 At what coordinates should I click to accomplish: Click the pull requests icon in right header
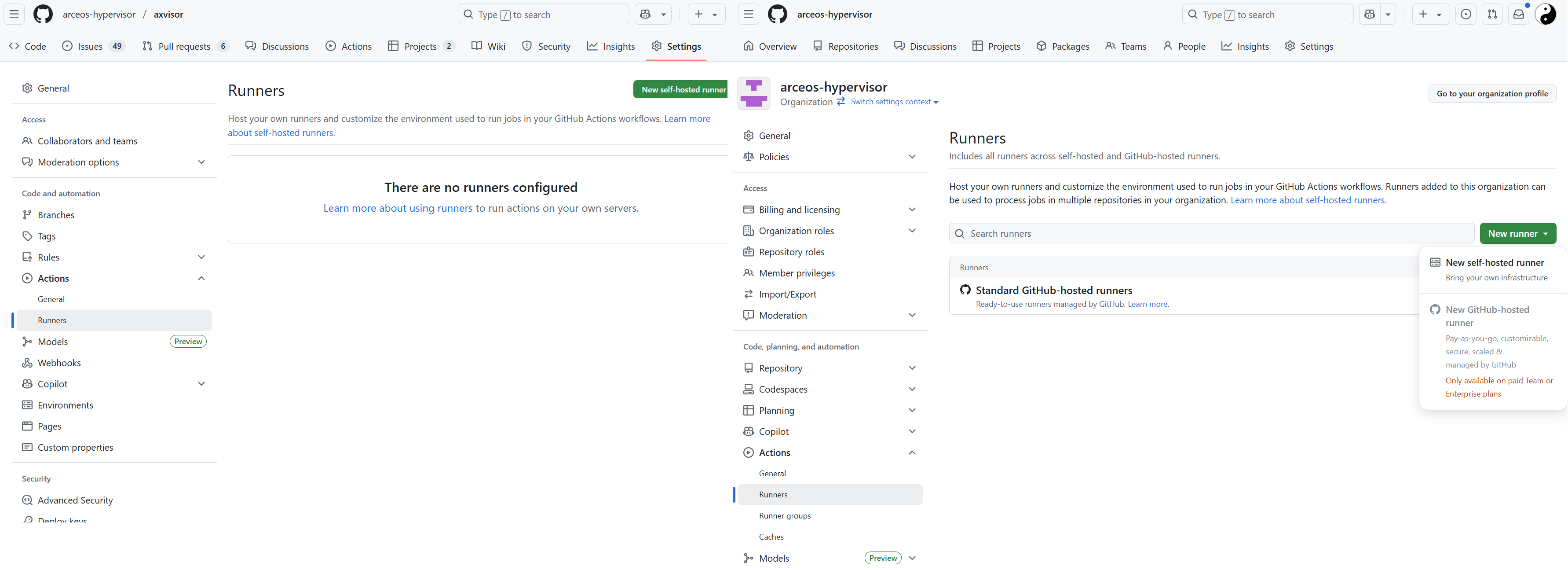point(1492,14)
